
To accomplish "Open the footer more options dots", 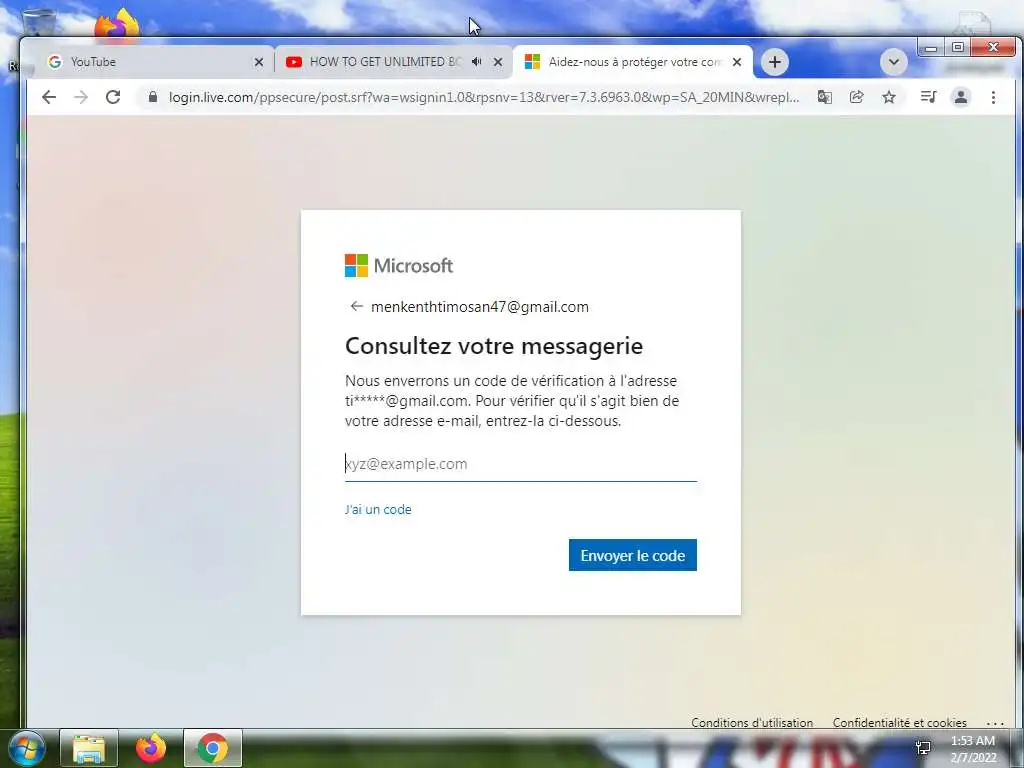I will [995, 723].
